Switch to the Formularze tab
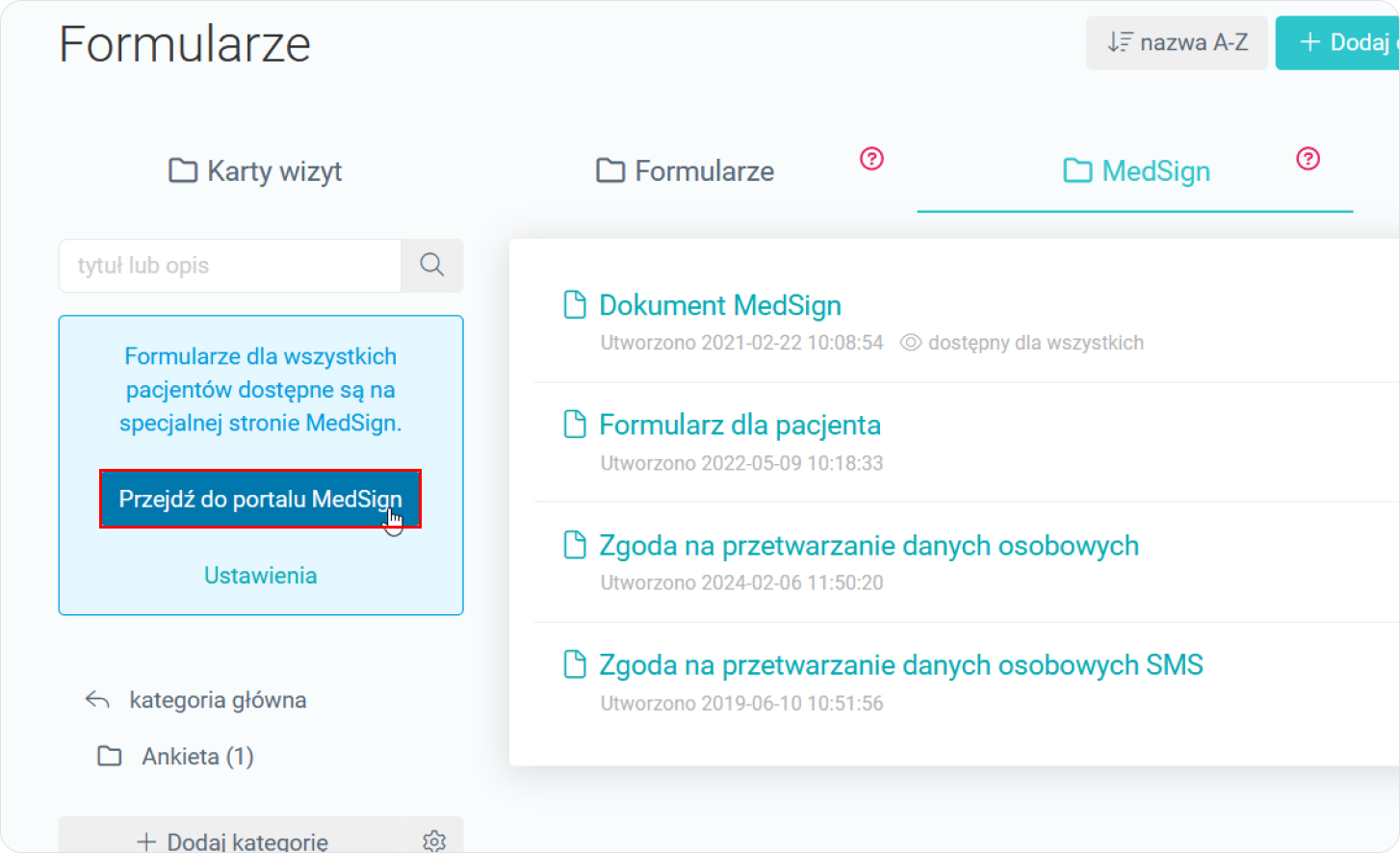 coord(685,171)
